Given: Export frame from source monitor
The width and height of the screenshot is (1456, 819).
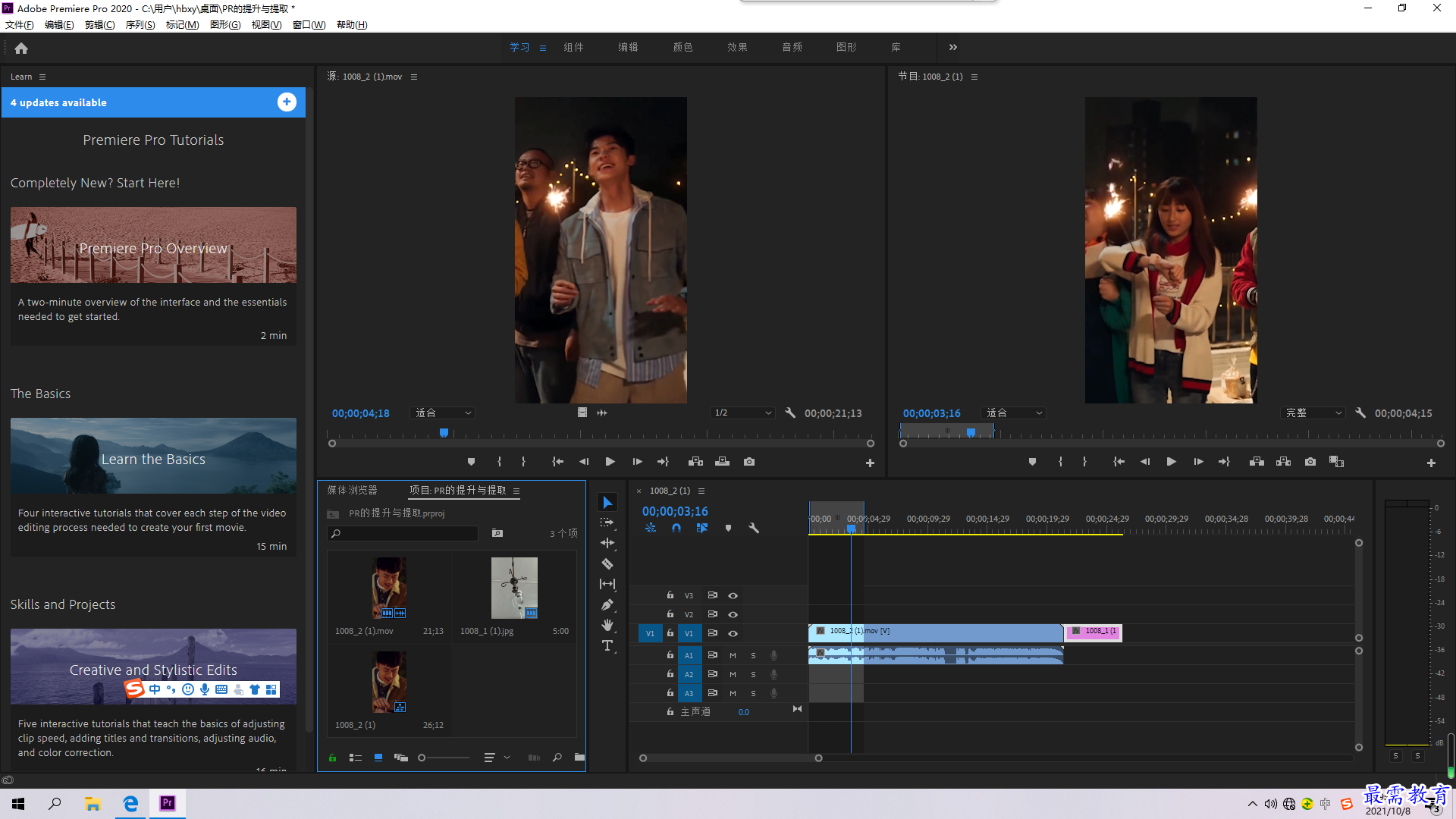Looking at the screenshot, I should 749,462.
